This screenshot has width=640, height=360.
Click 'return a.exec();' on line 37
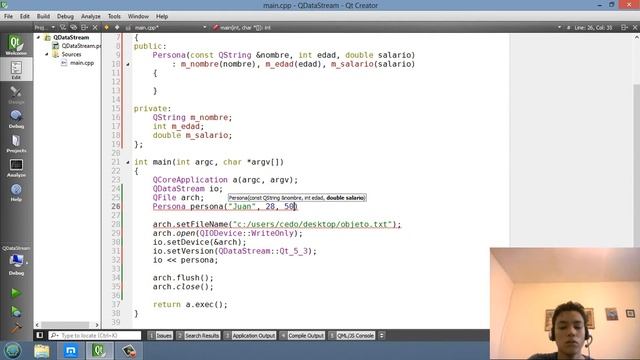[190, 304]
